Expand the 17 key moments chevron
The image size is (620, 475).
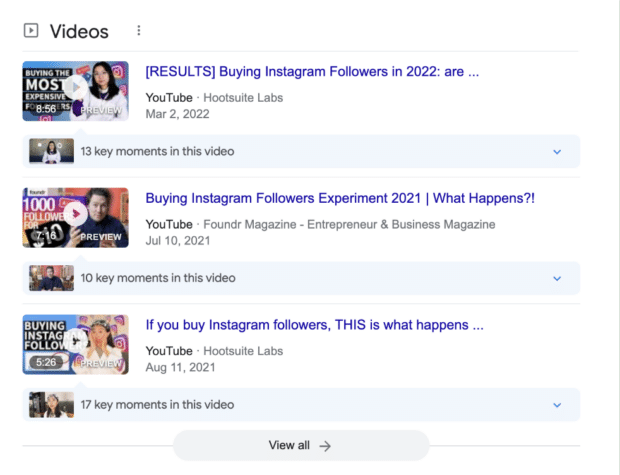click(557, 405)
